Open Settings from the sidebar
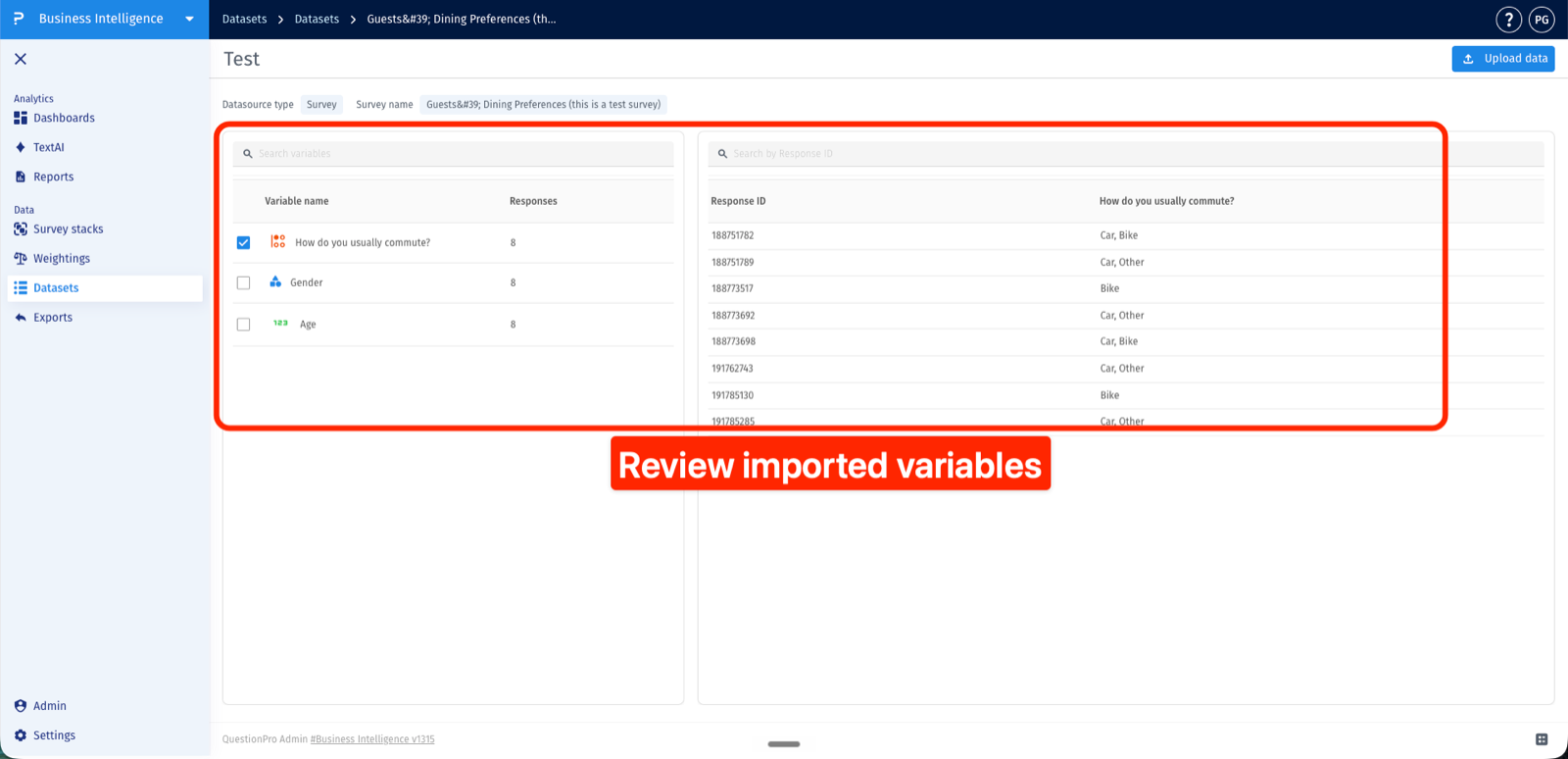Viewport: 1568px width, 759px height. 54,734
